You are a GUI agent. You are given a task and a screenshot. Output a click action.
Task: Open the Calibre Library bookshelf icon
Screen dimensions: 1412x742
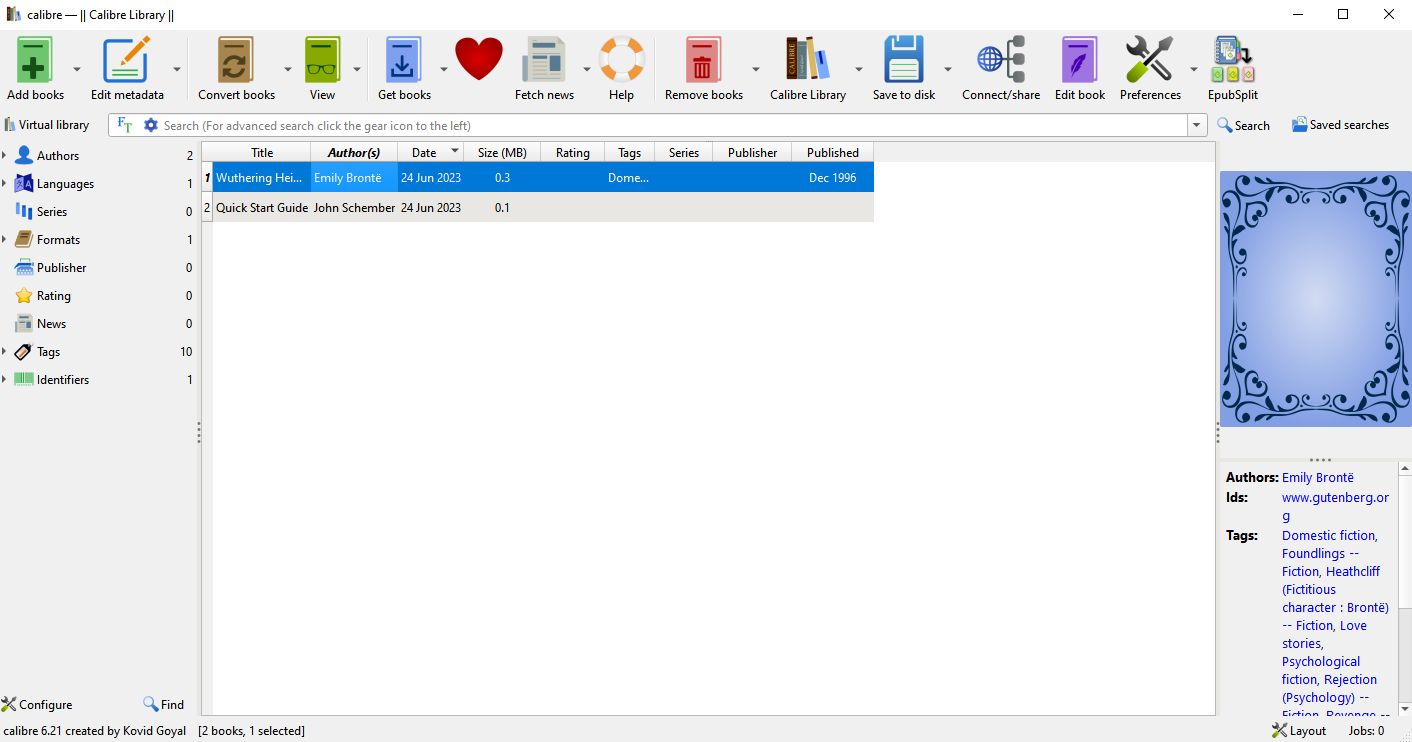point(807,60)
